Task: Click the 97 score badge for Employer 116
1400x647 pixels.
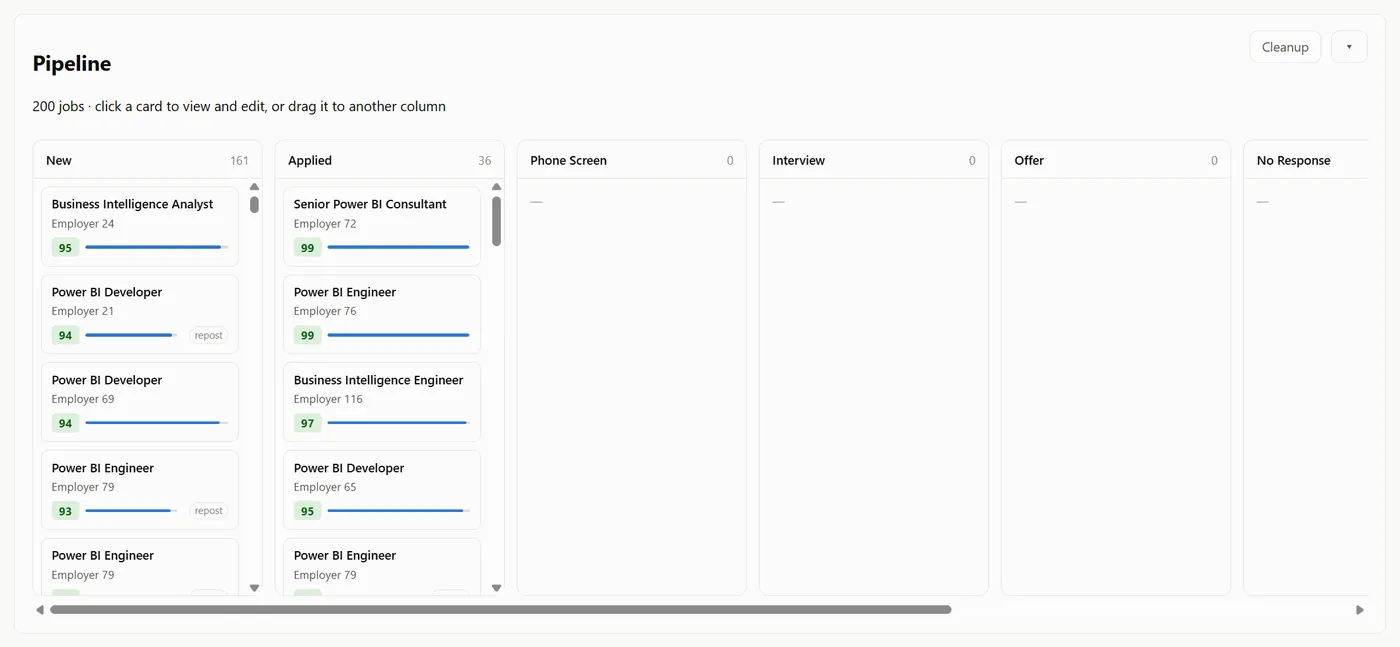Action: (x=307, y=423)
